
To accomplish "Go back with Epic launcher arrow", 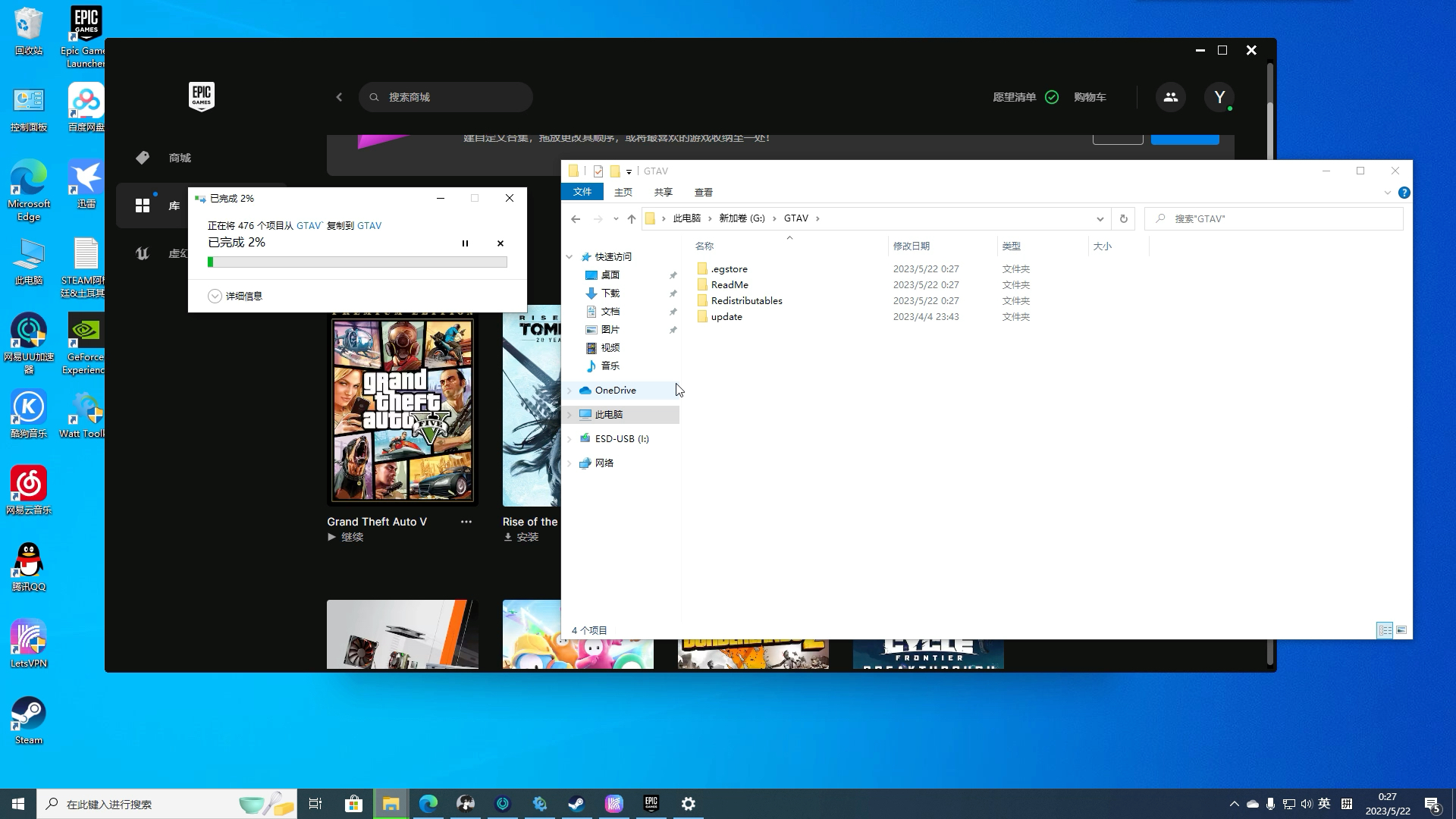I will pos(339,97).
